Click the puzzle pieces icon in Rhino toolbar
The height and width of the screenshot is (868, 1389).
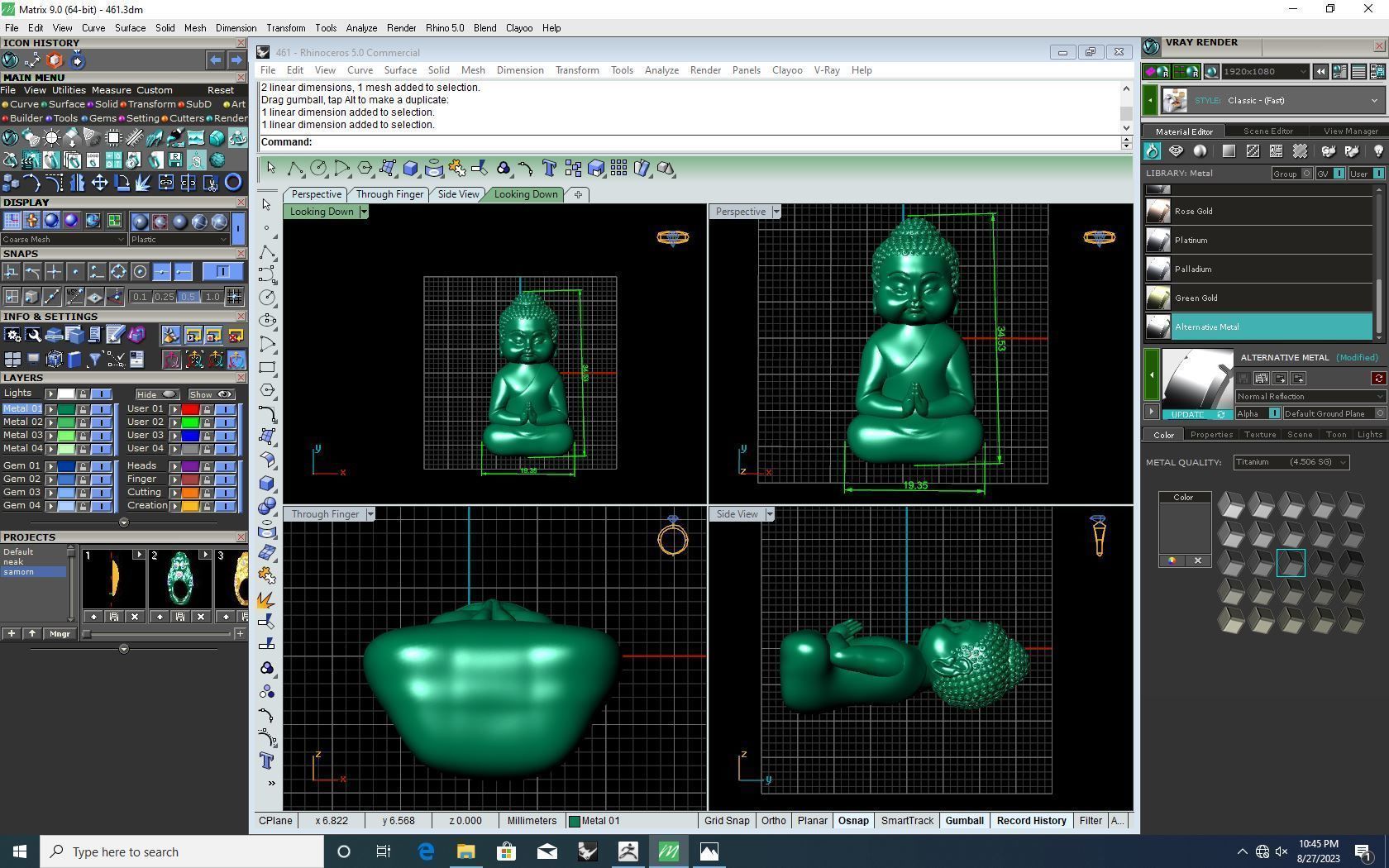457,168
